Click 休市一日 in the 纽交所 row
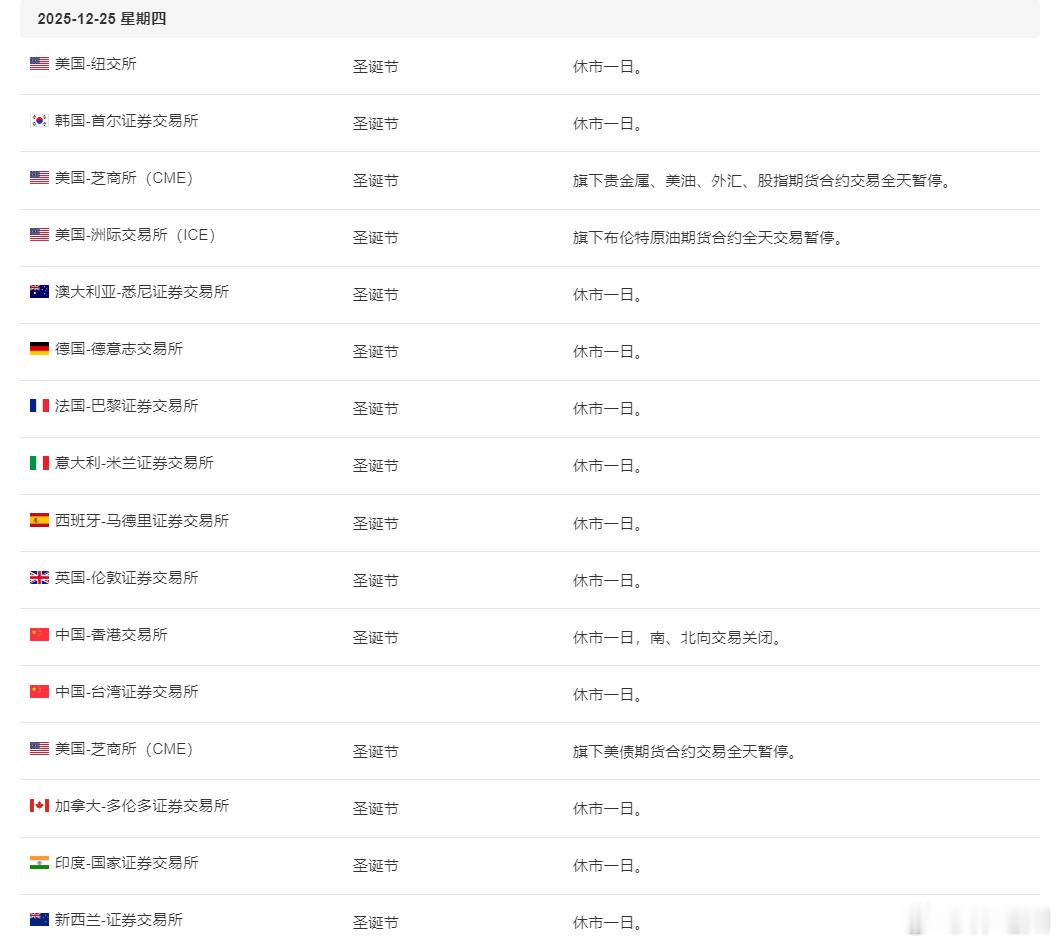1061x945 pixels. pyautogui.click(x=608, y=66)
